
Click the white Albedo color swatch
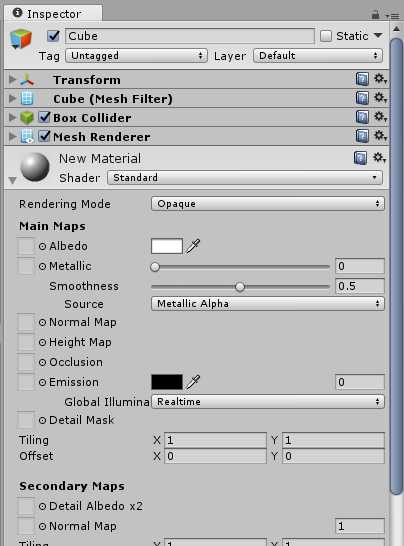tap(167, 246)
